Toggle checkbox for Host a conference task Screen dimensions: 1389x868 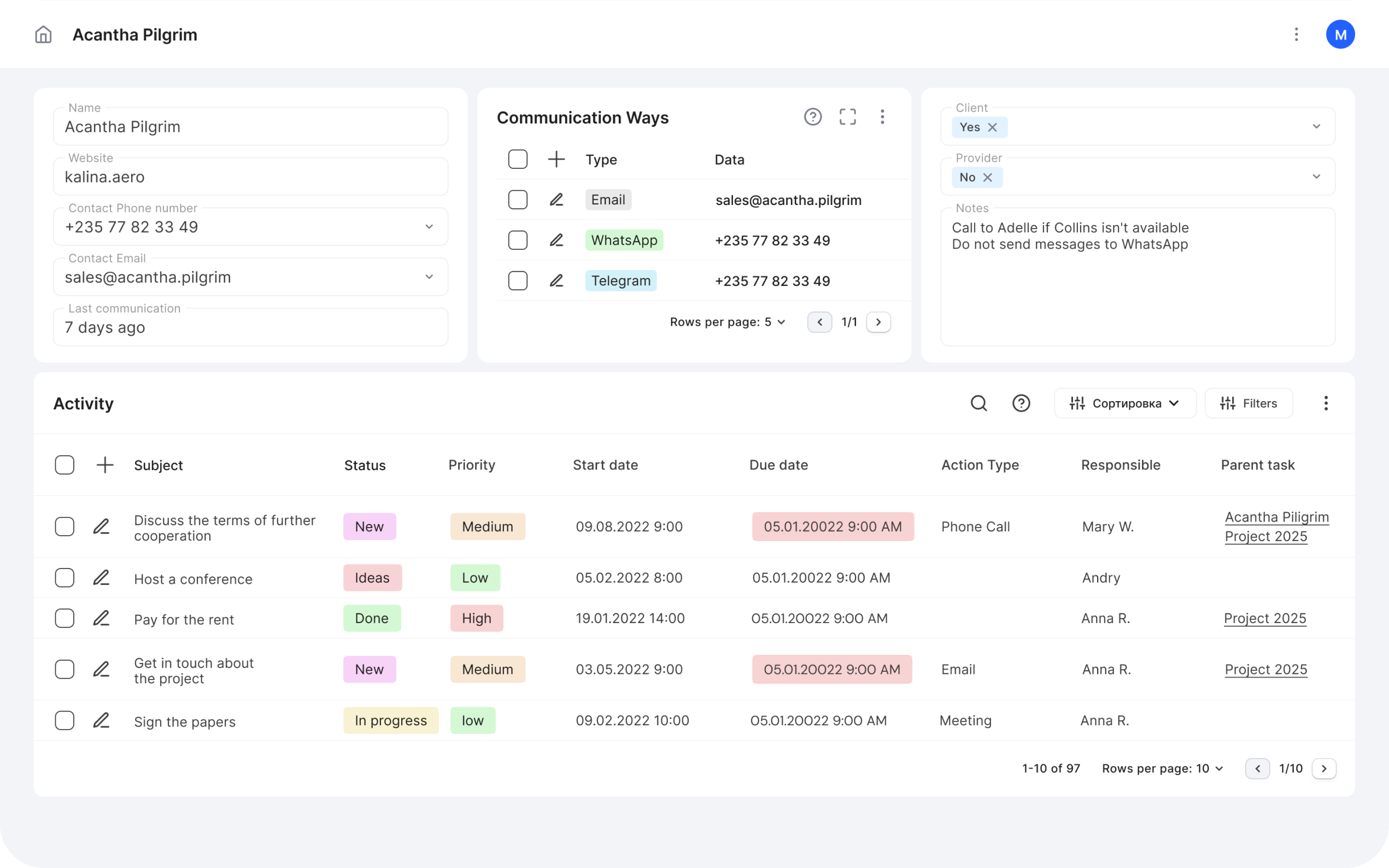coord(64,578)
